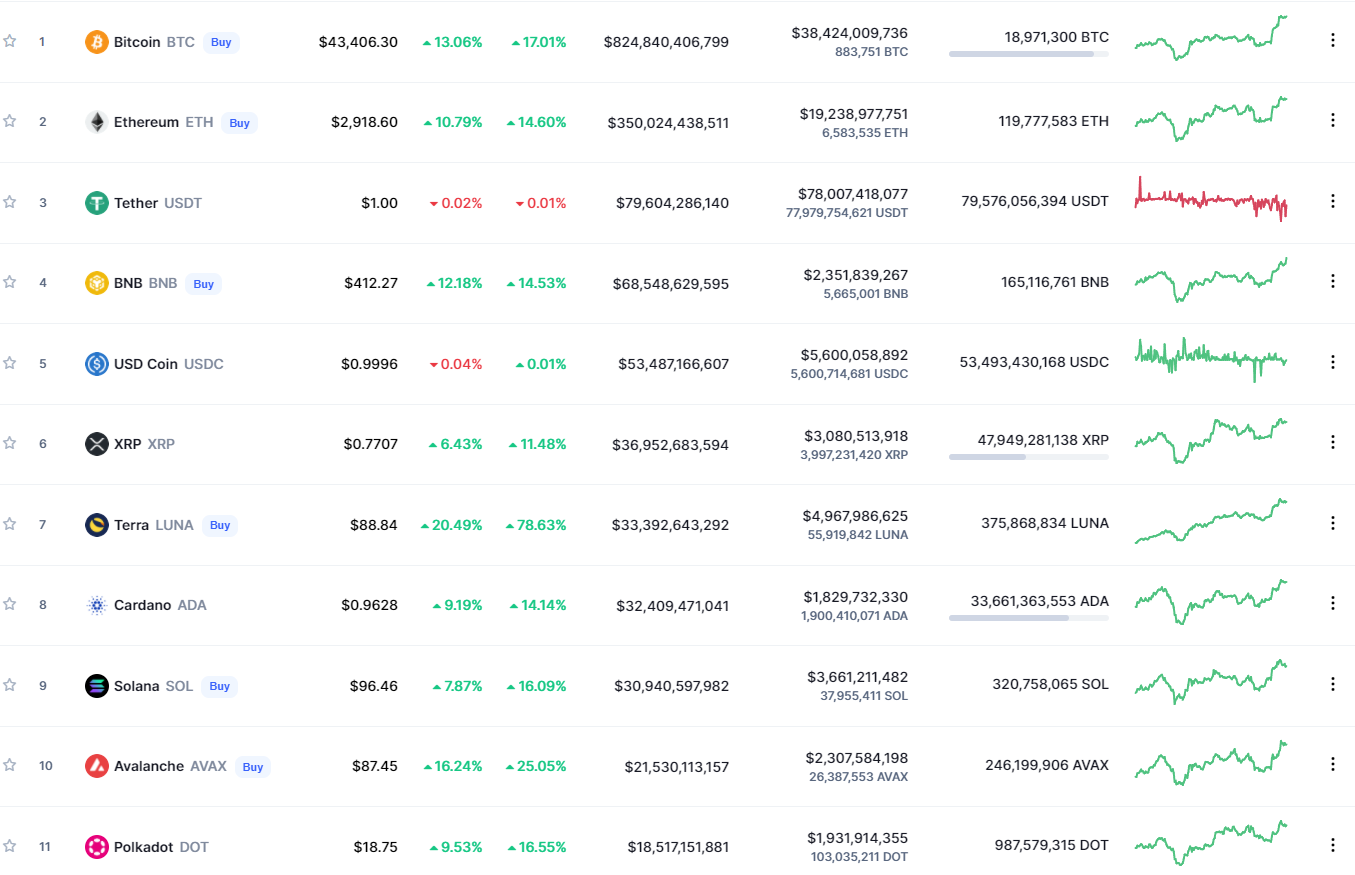The image size is (1355, 875).
Task: Click the Buy button beside Solana
Action: pos(219,686)
